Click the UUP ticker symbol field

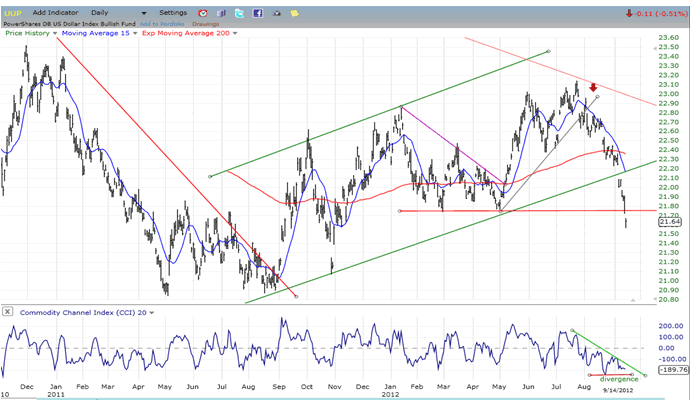(14, 13)
